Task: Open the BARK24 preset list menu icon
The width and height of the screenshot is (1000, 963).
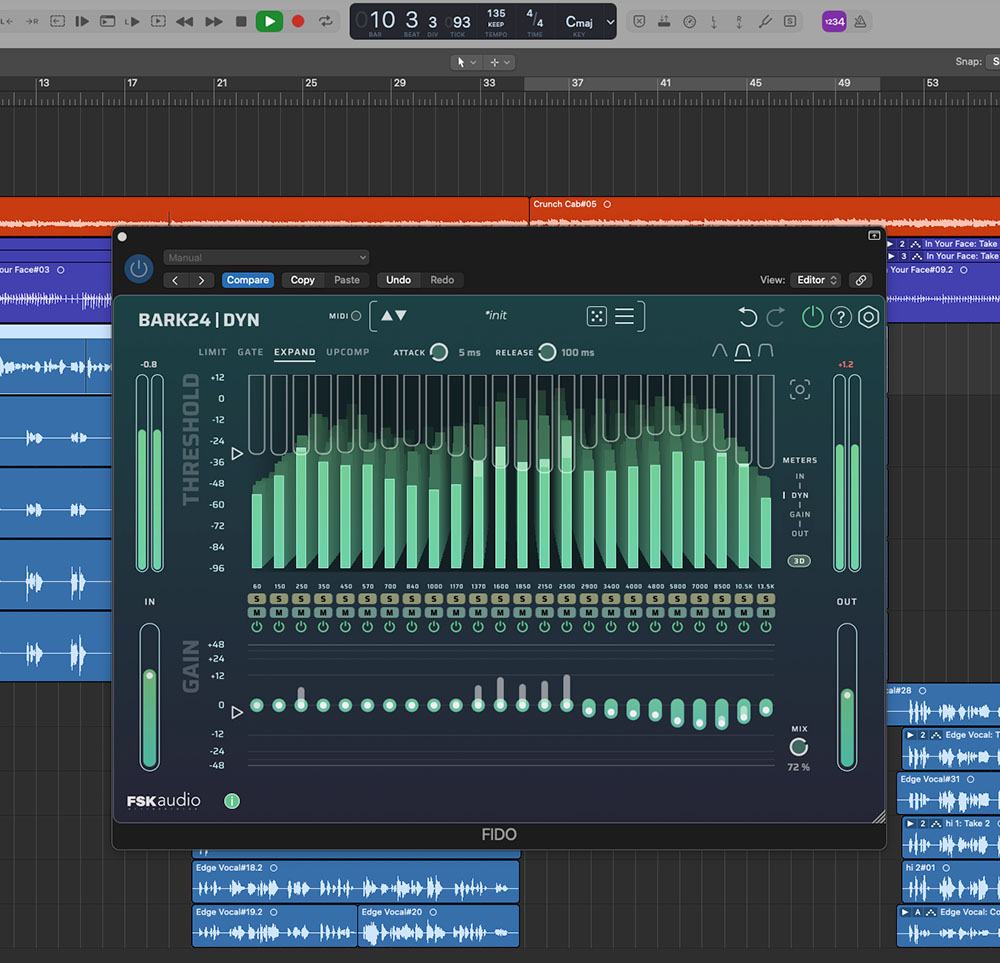Action: [624, 316]
